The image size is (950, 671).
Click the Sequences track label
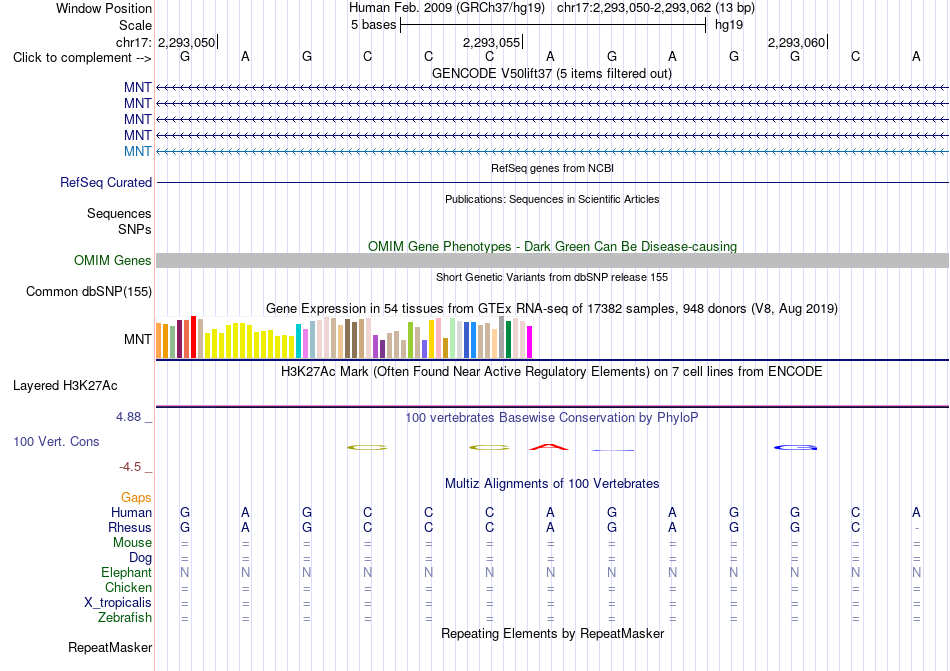(119, 213)
